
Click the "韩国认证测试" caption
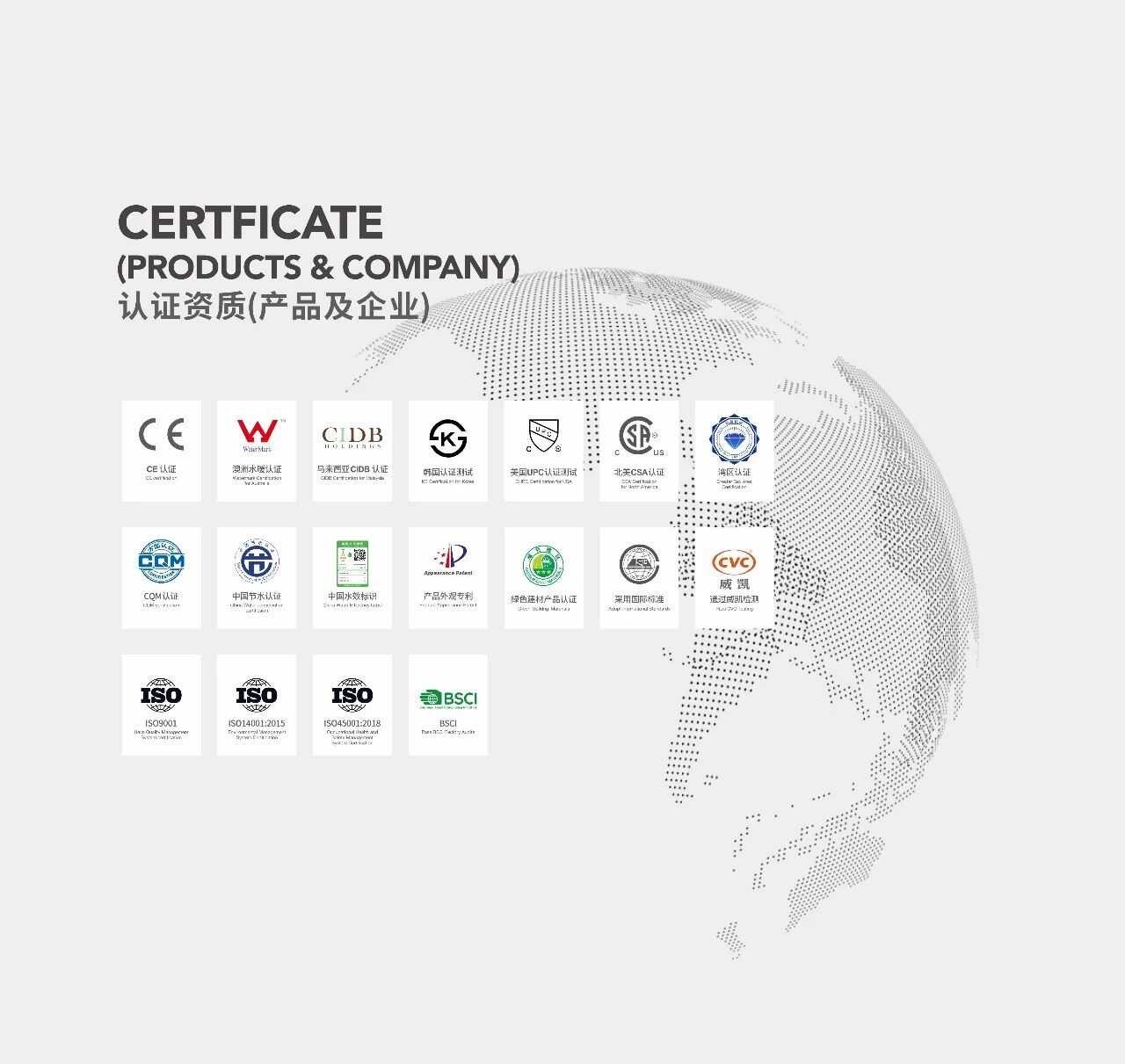448,472
